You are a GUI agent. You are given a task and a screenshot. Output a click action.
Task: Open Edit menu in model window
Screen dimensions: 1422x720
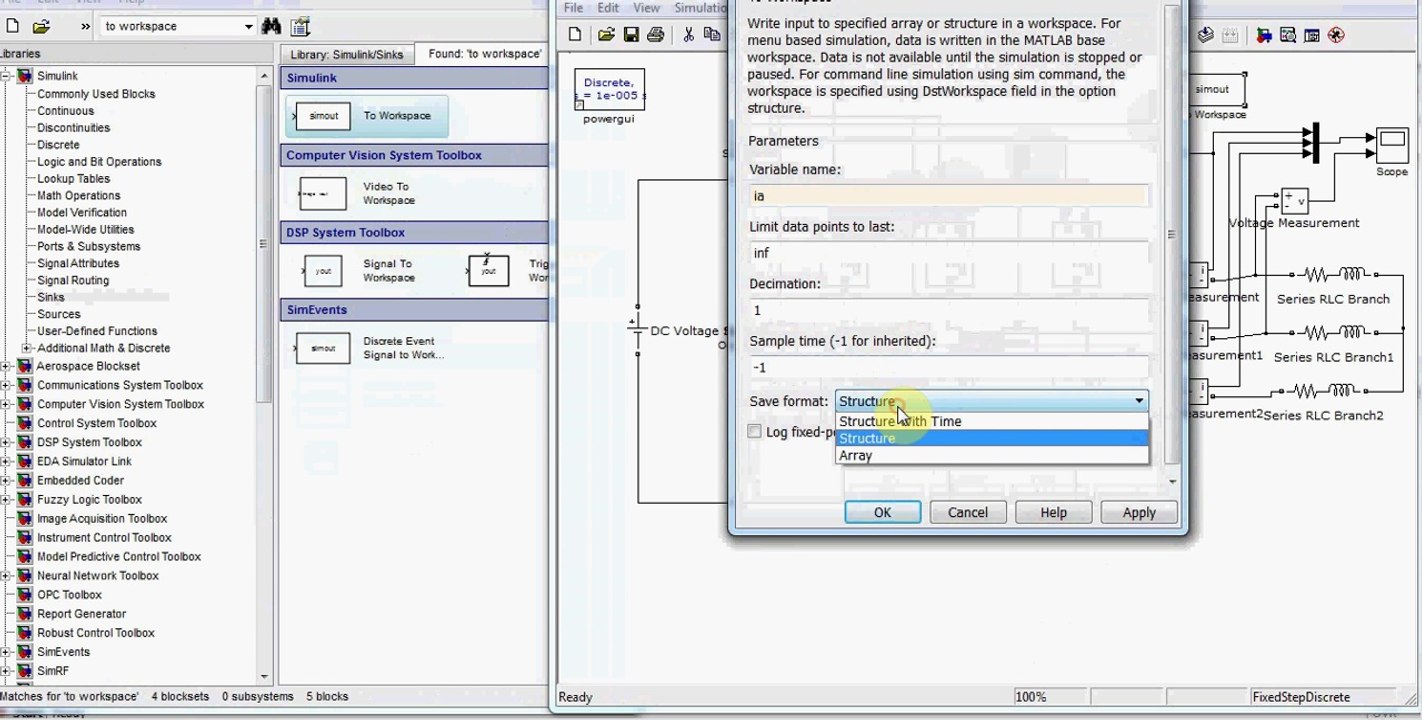coord(608,7)
